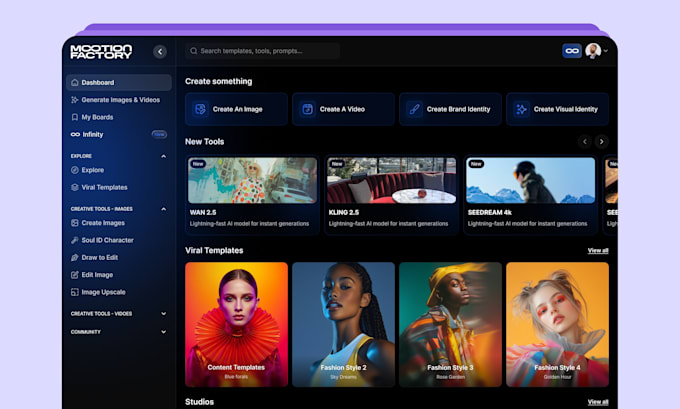Collapse the sidebar with the back arrow button
680x409 pixels.
(x=160, y=52)
